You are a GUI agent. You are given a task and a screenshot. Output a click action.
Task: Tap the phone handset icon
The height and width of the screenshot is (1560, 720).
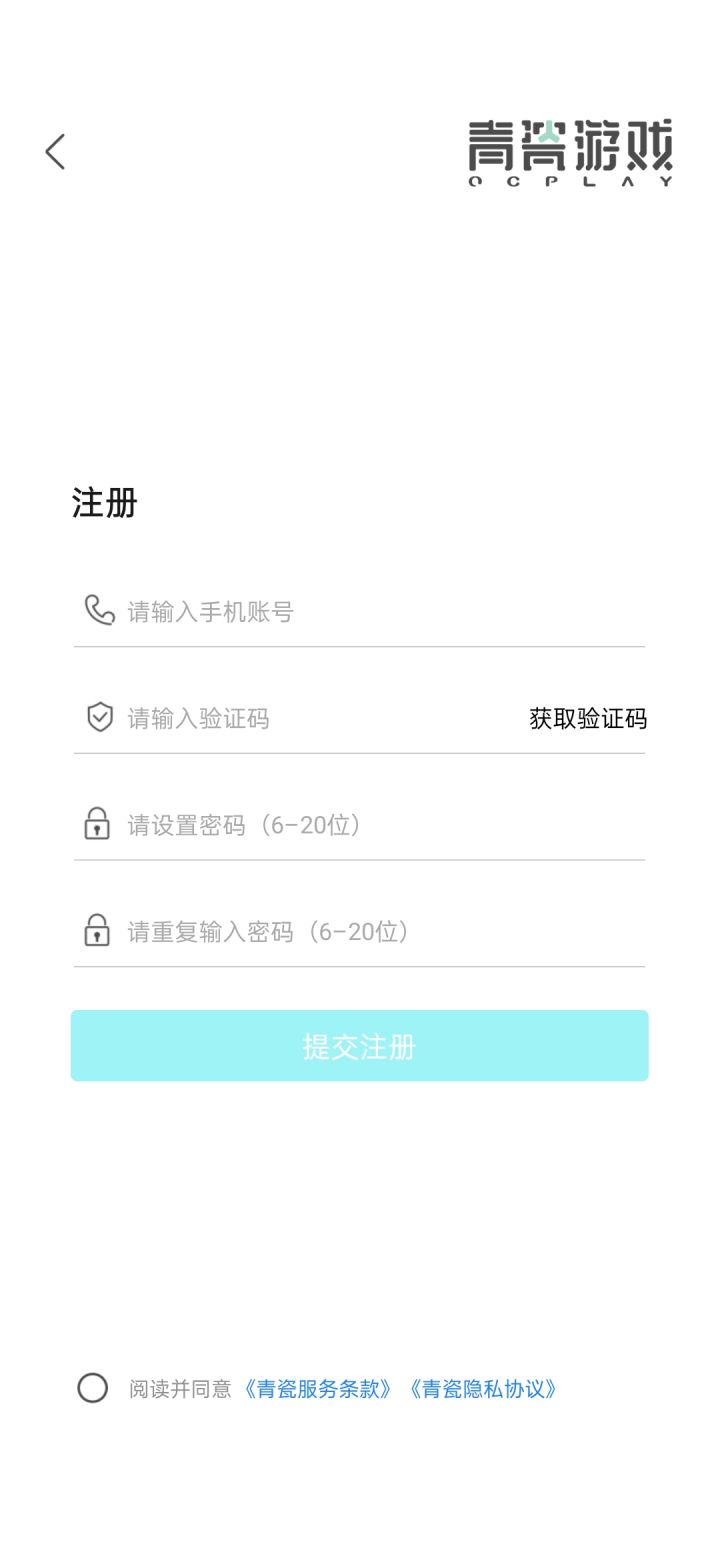point(99,610)
